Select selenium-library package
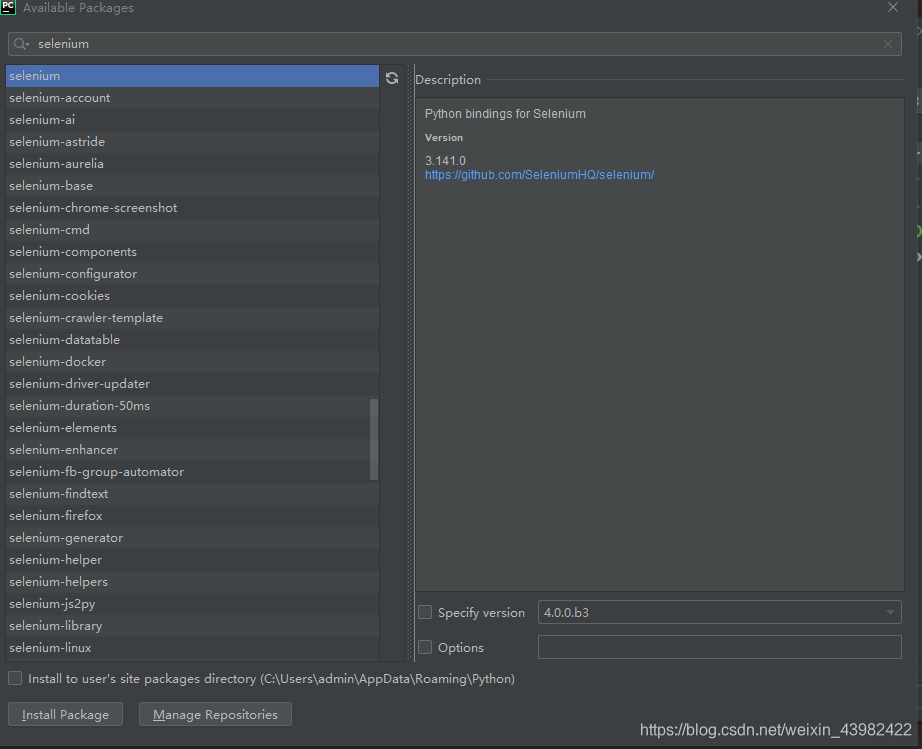 point(192,626)
